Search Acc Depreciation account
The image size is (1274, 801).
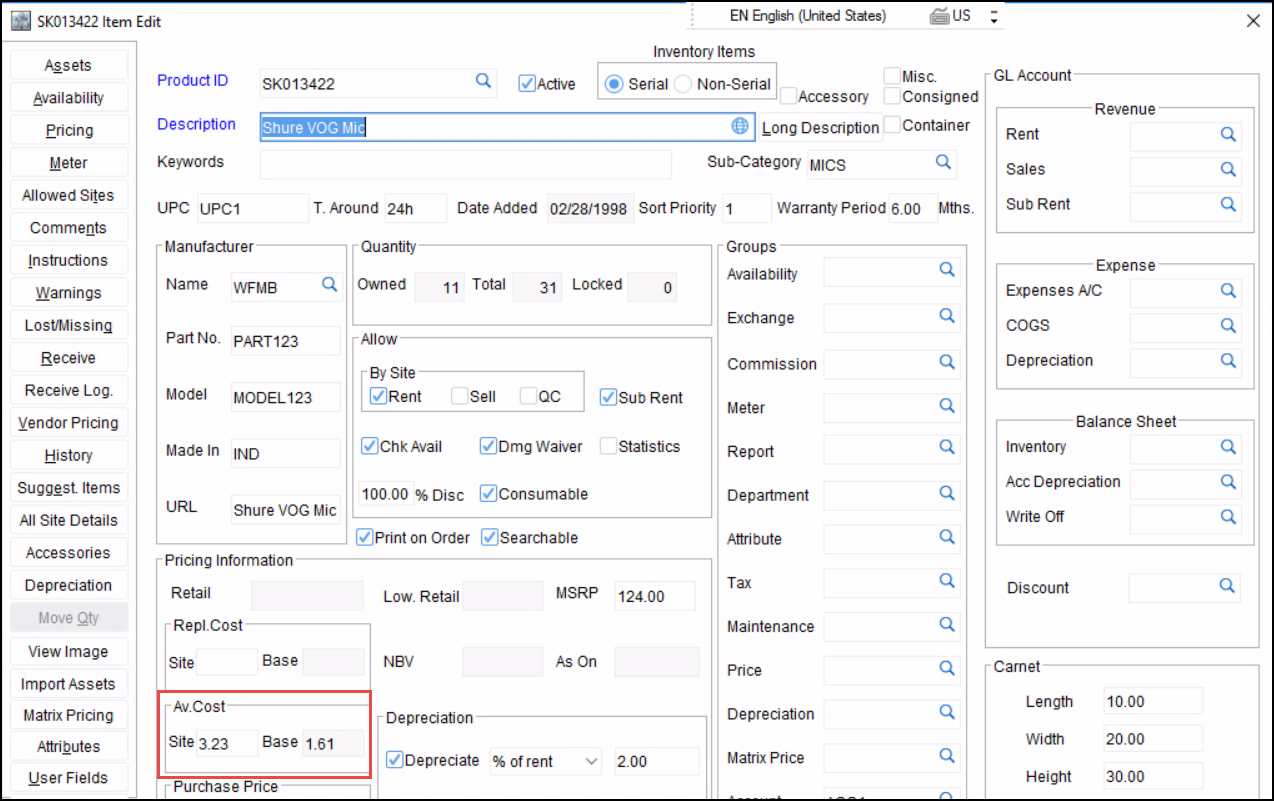click(x=1228, y=482)
